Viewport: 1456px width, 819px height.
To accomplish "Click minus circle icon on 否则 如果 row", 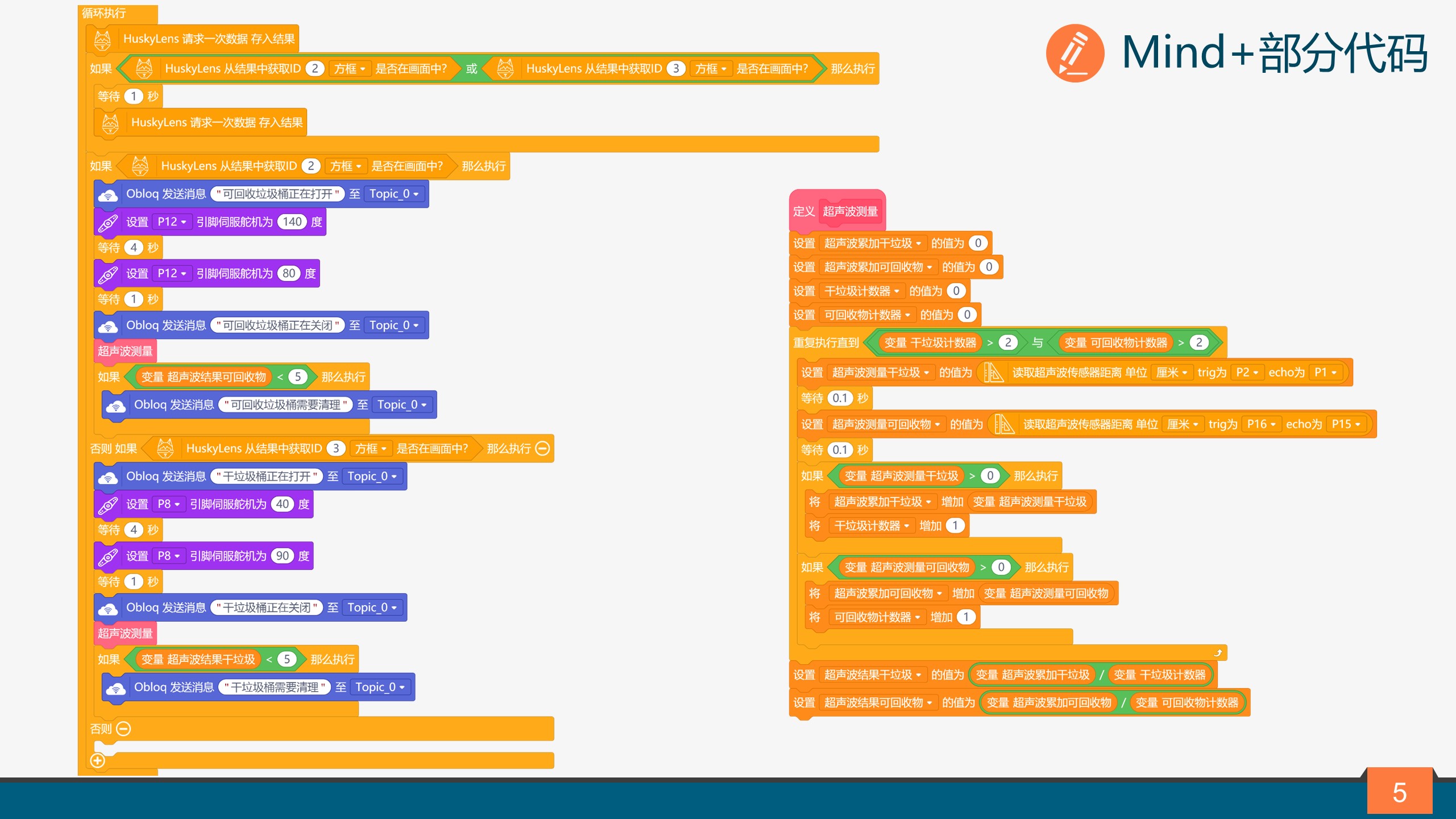I will [x=543, y=449].
